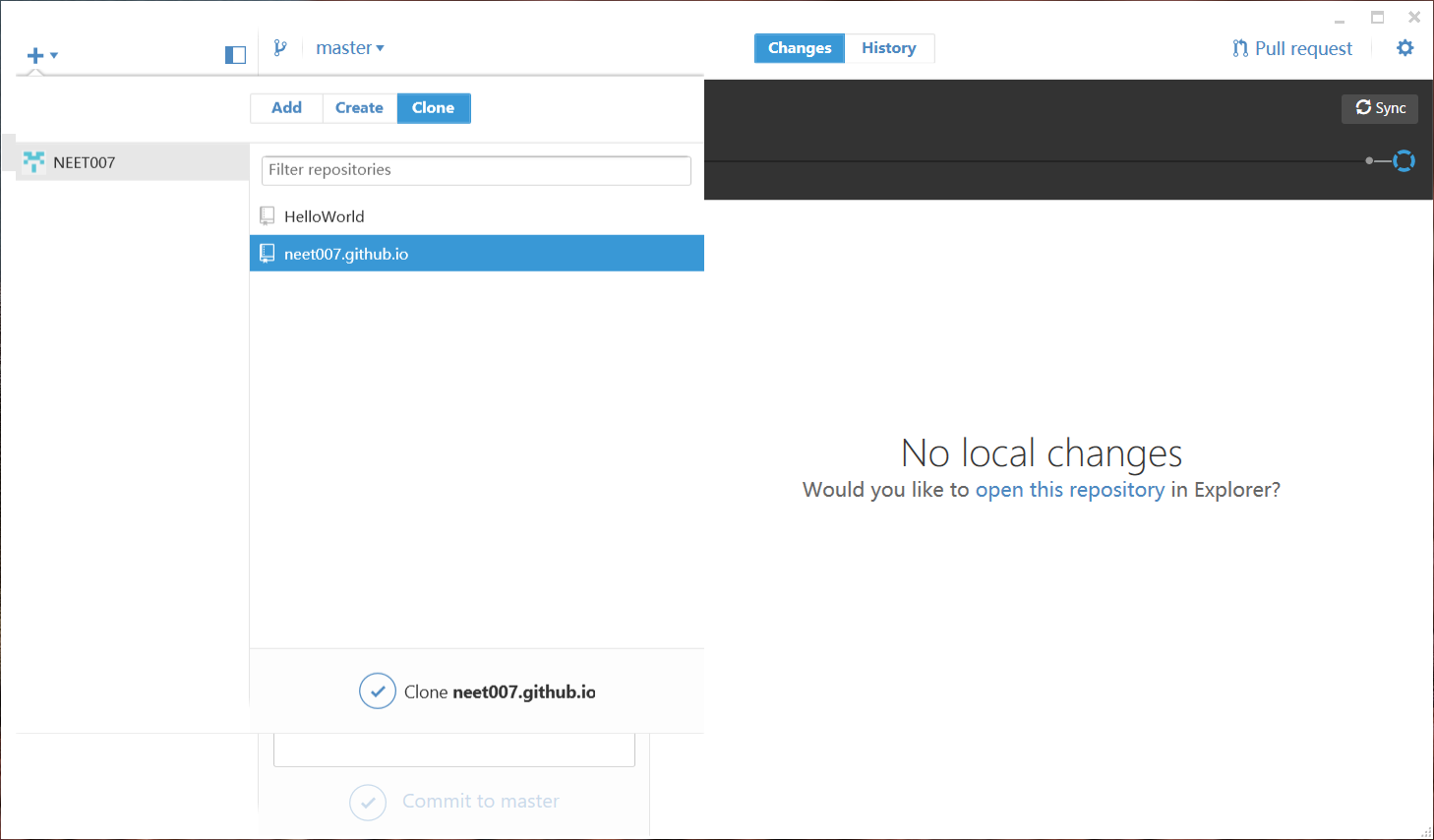Click the Clone neet007.github.io check button

tap(378, 691)
